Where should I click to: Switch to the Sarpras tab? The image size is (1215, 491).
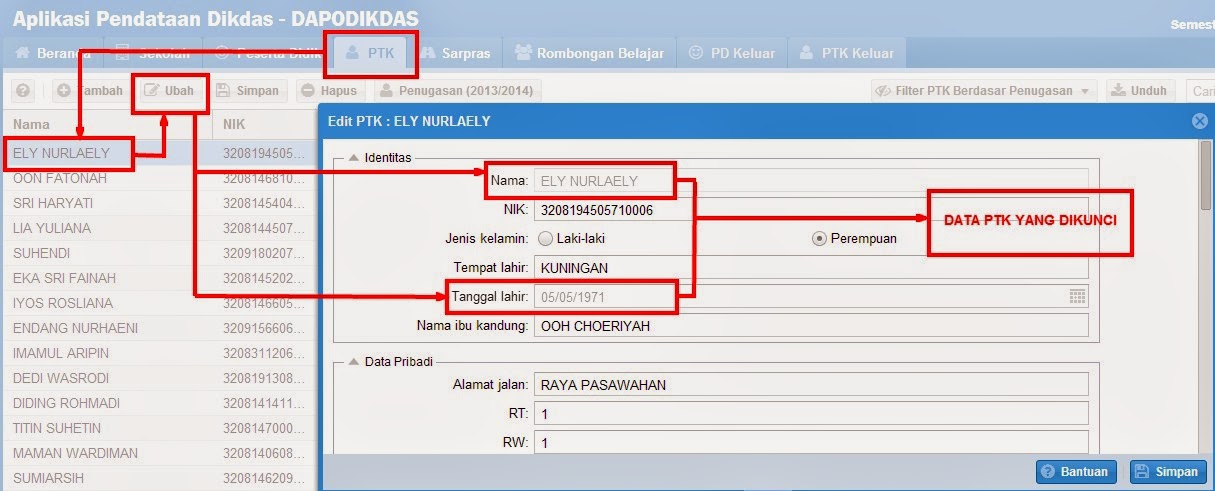(x=456, y=53)
